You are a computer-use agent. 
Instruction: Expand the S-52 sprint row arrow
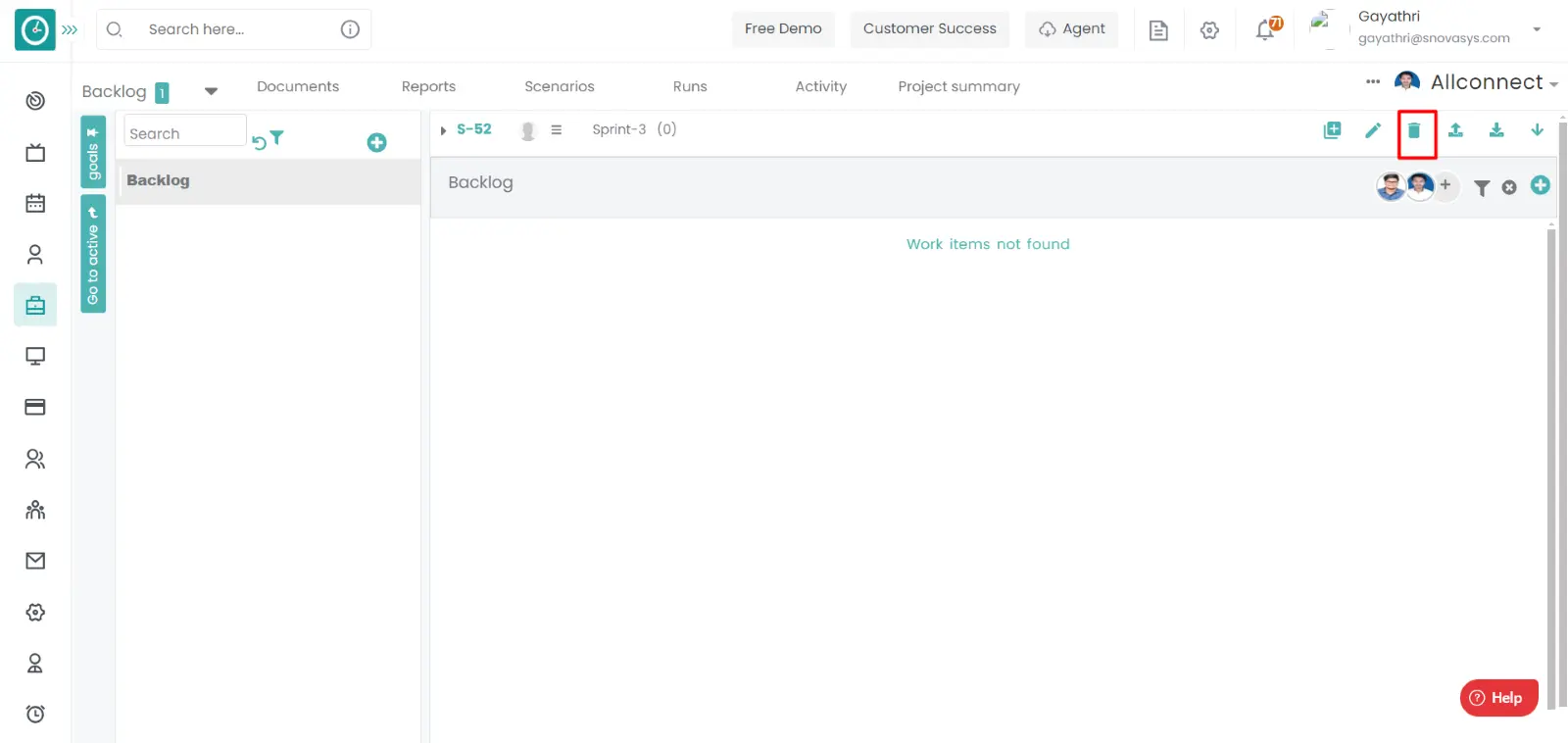pos(443,130)
